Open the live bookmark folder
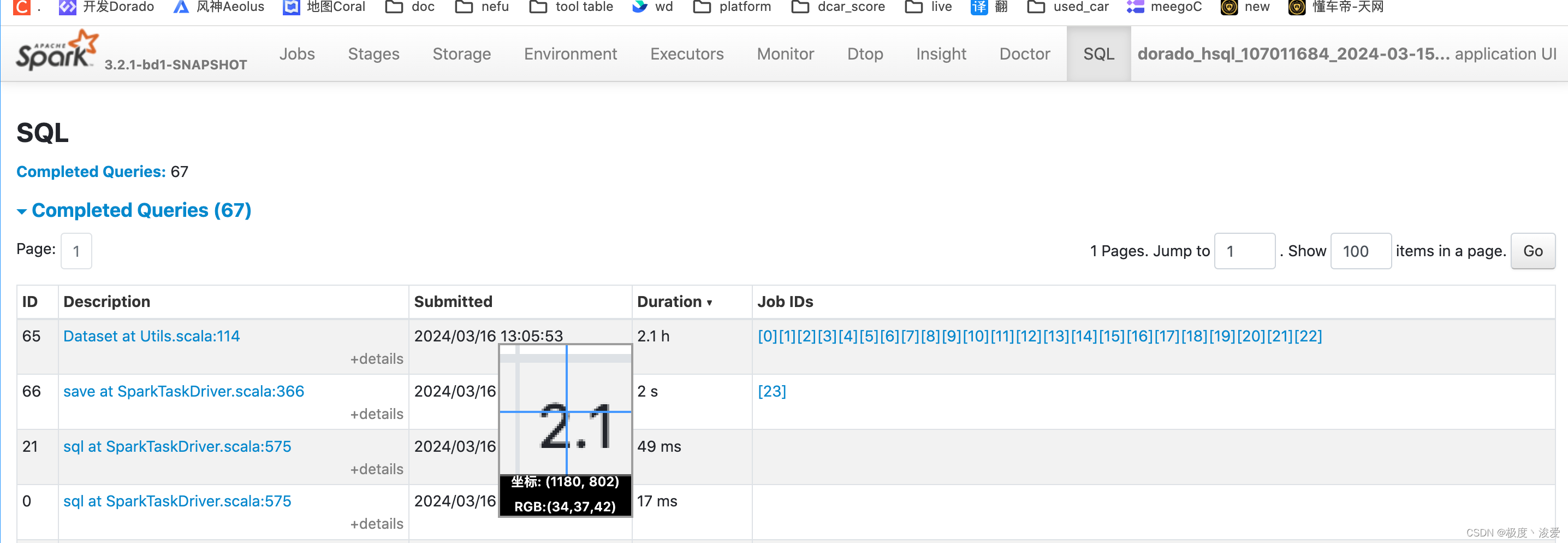This screenshot has width=1568, height=543. [928, 7]
